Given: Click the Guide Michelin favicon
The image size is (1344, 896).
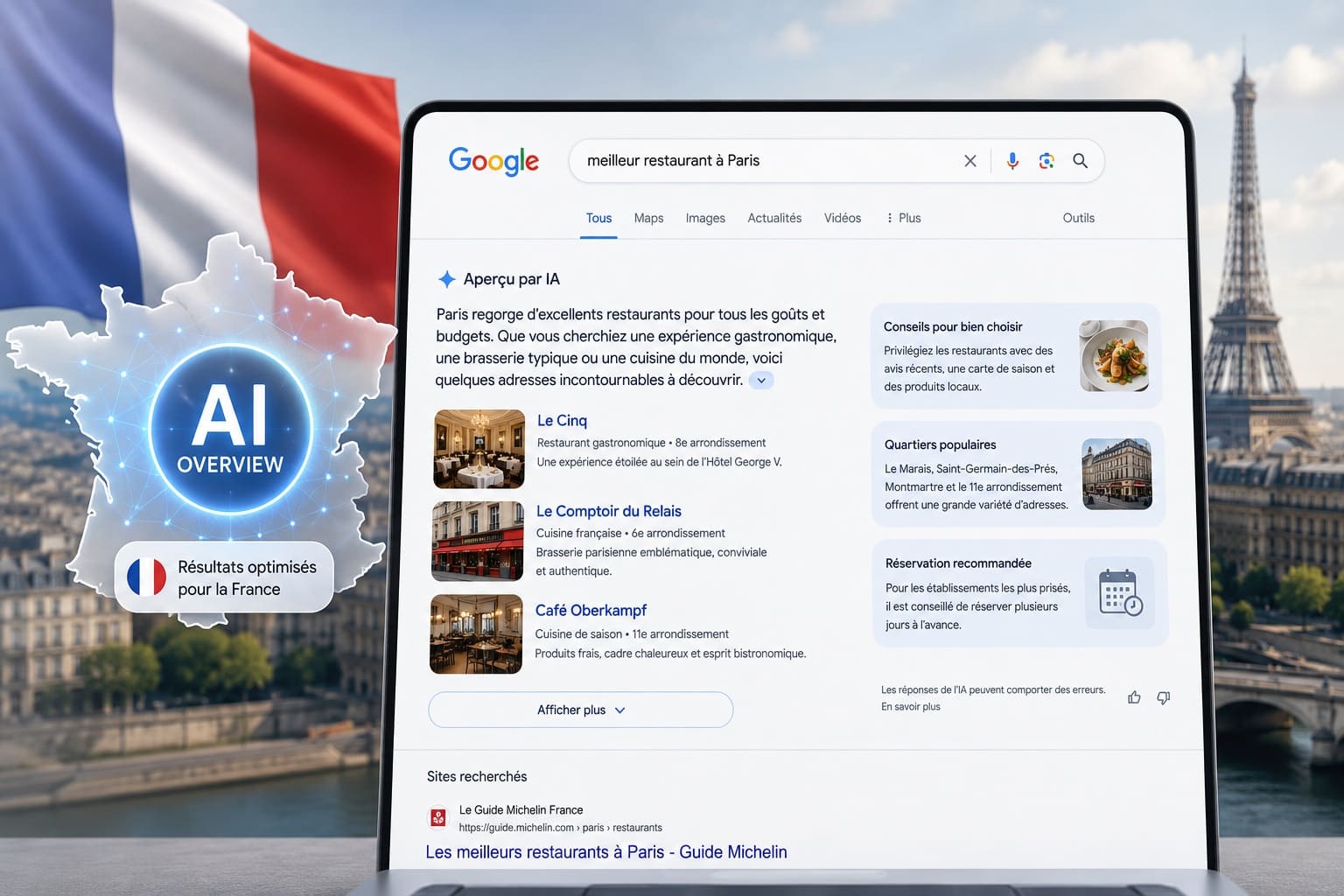Looking at the screenshot, I should (438, 818).
